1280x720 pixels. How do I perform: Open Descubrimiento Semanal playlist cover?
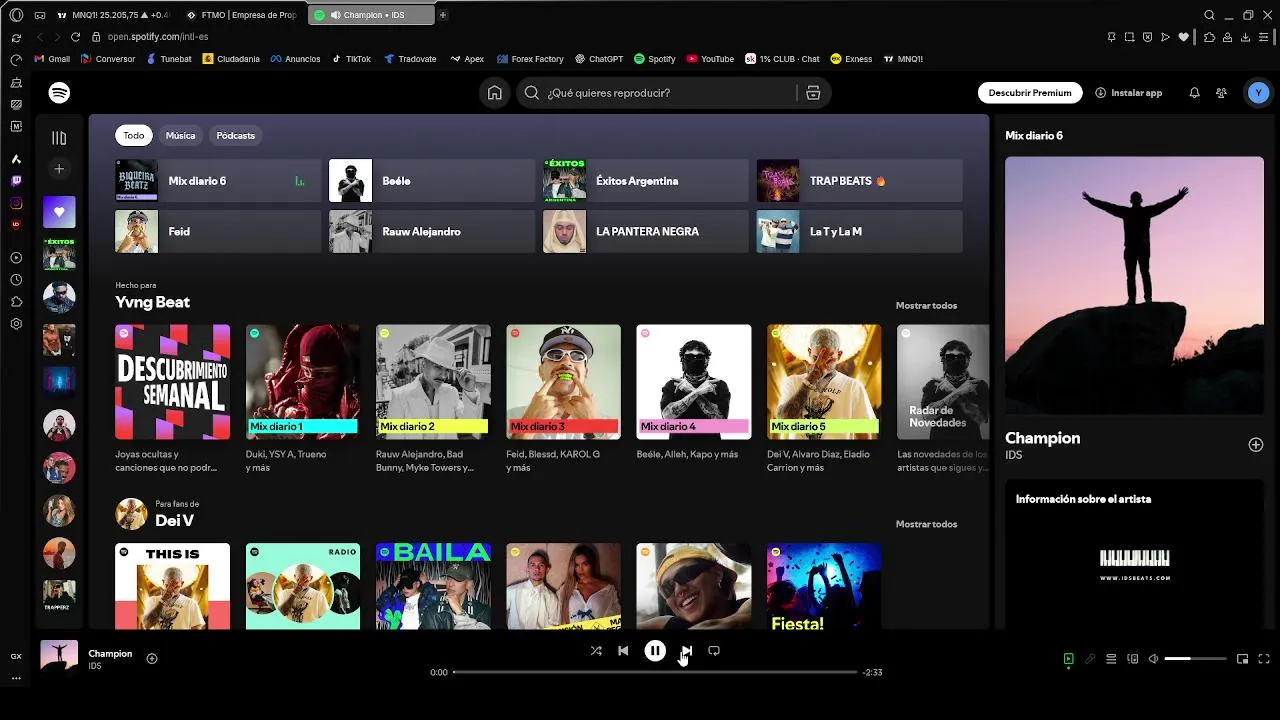click(x=172, y=382)
